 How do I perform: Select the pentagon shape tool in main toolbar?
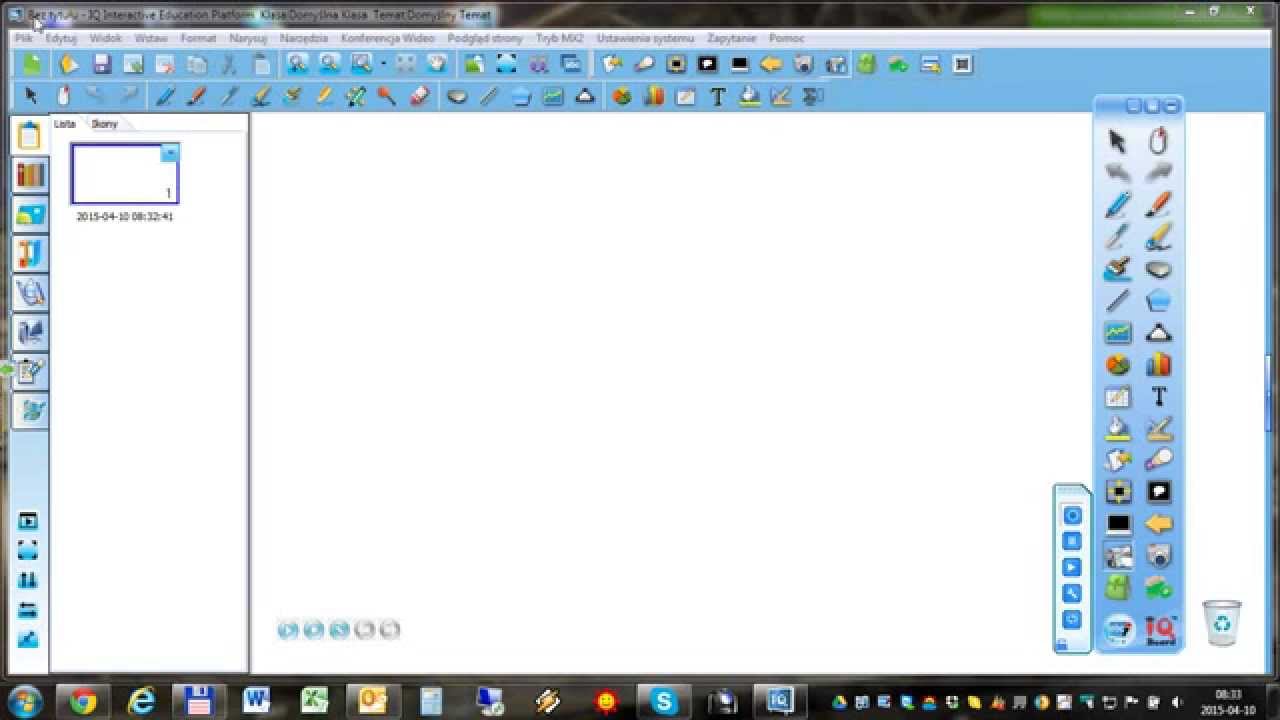tap(521, 96)
